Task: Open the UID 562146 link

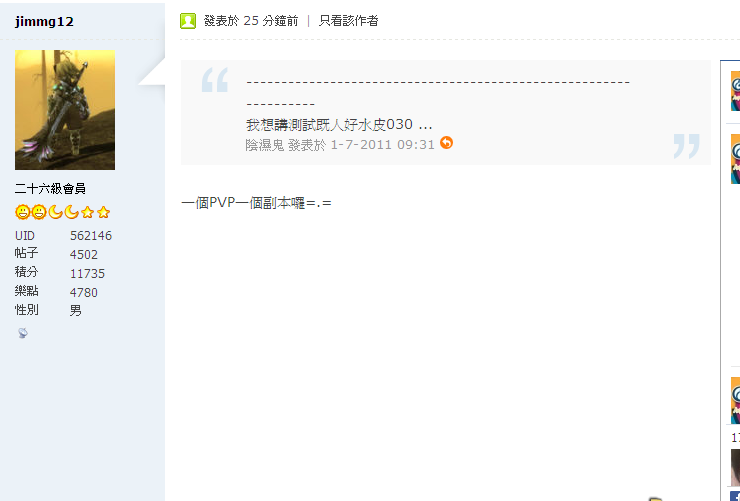Action: [x=91, y=235]
